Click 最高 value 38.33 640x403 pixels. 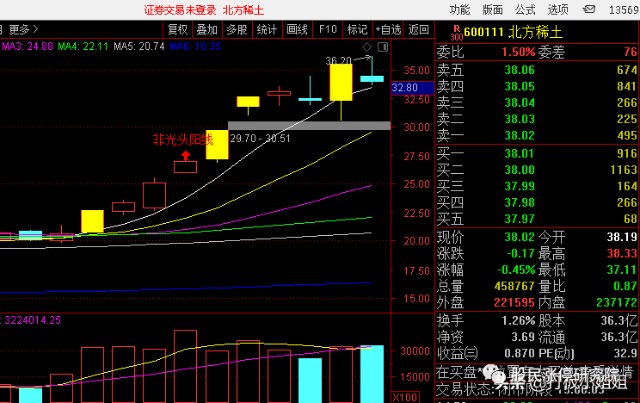[x=622, y=254]
